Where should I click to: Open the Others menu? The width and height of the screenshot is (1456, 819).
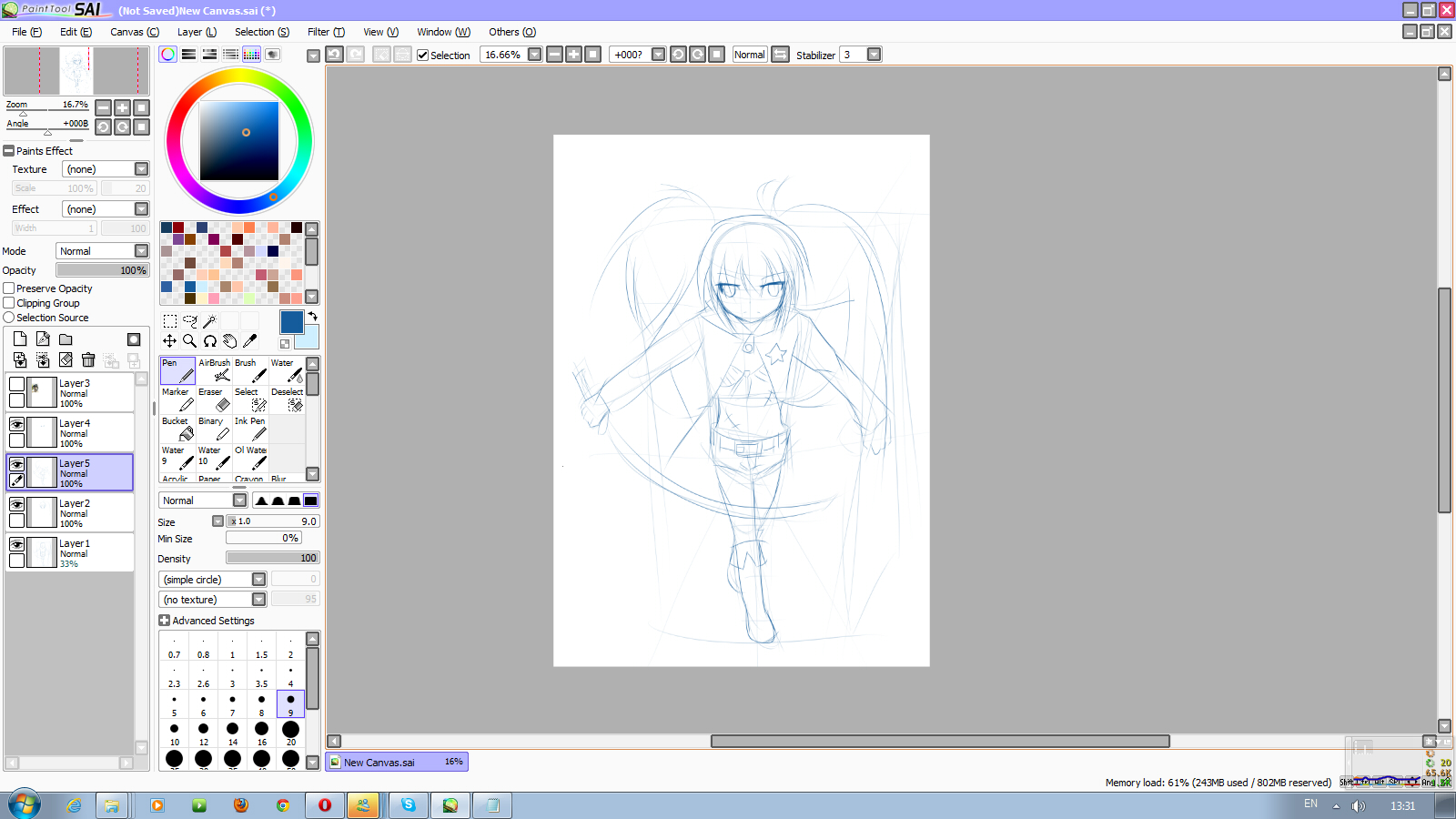pos(512,32)
